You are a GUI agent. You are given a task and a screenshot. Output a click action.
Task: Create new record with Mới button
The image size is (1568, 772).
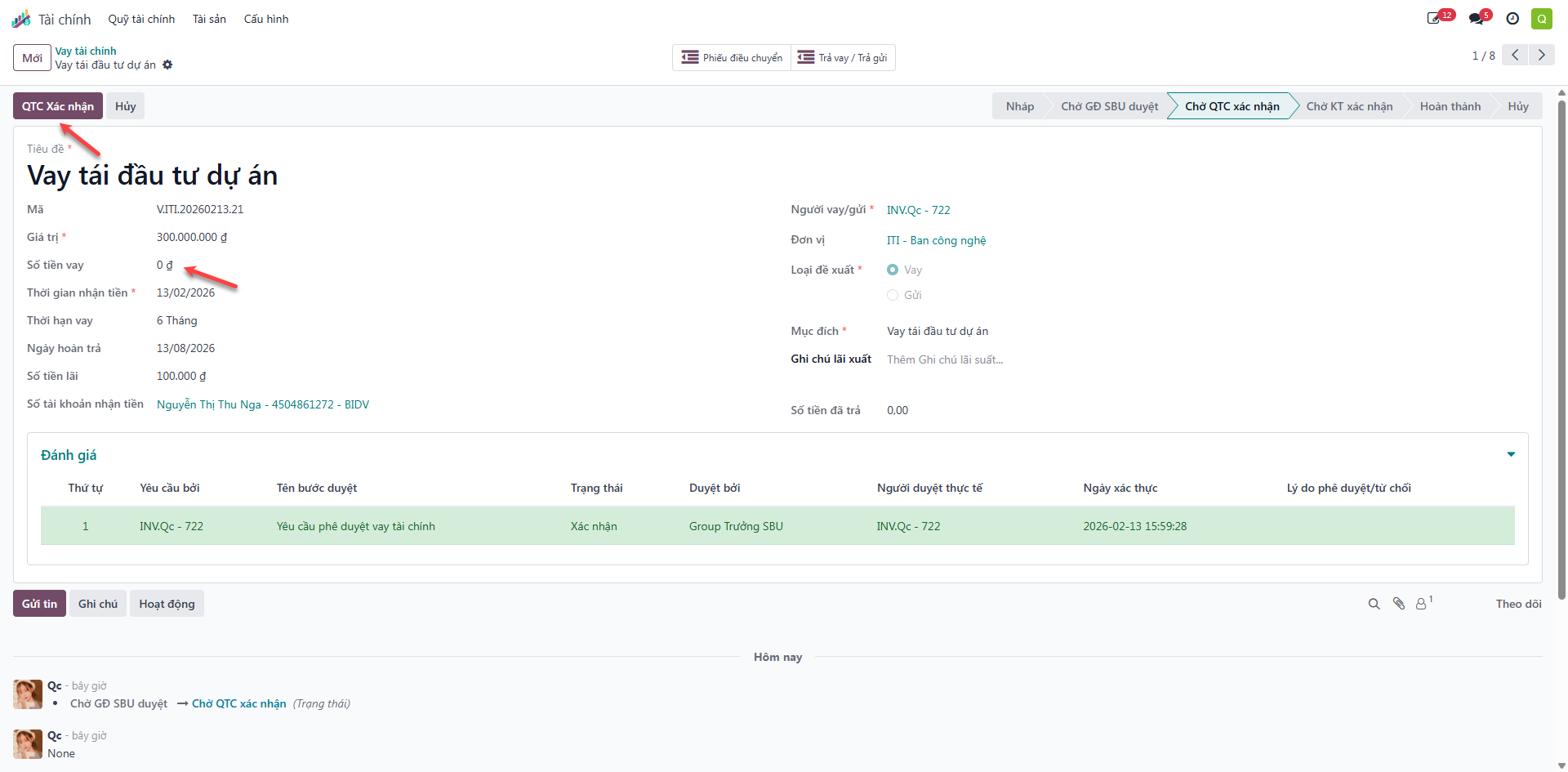32,58
